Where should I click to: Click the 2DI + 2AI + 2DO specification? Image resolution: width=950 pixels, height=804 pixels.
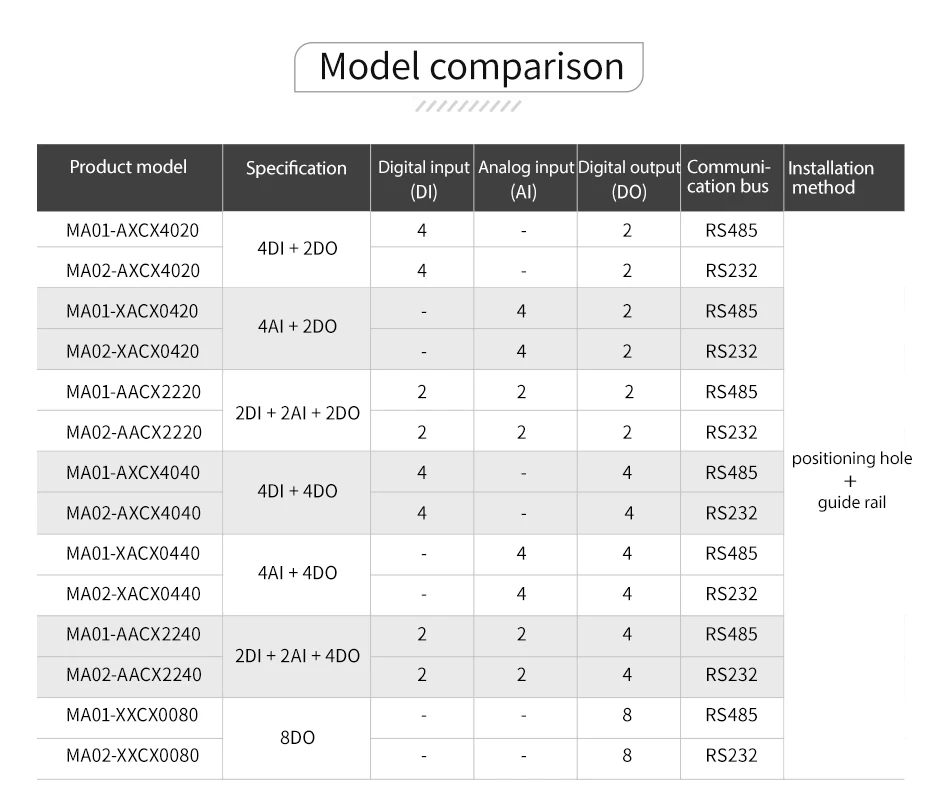coord(297,412)
